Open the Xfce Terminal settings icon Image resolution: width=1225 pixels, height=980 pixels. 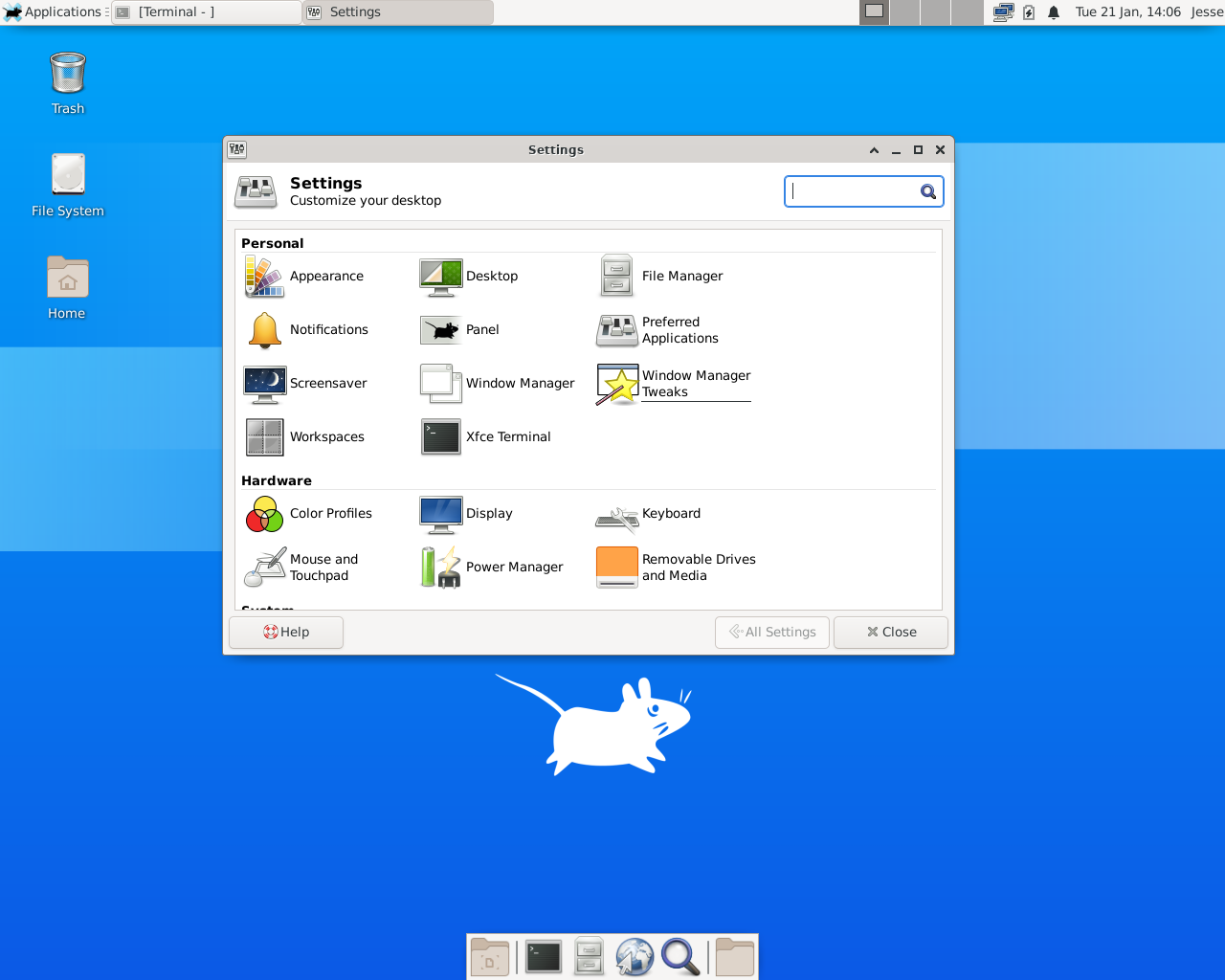point(441,436)
